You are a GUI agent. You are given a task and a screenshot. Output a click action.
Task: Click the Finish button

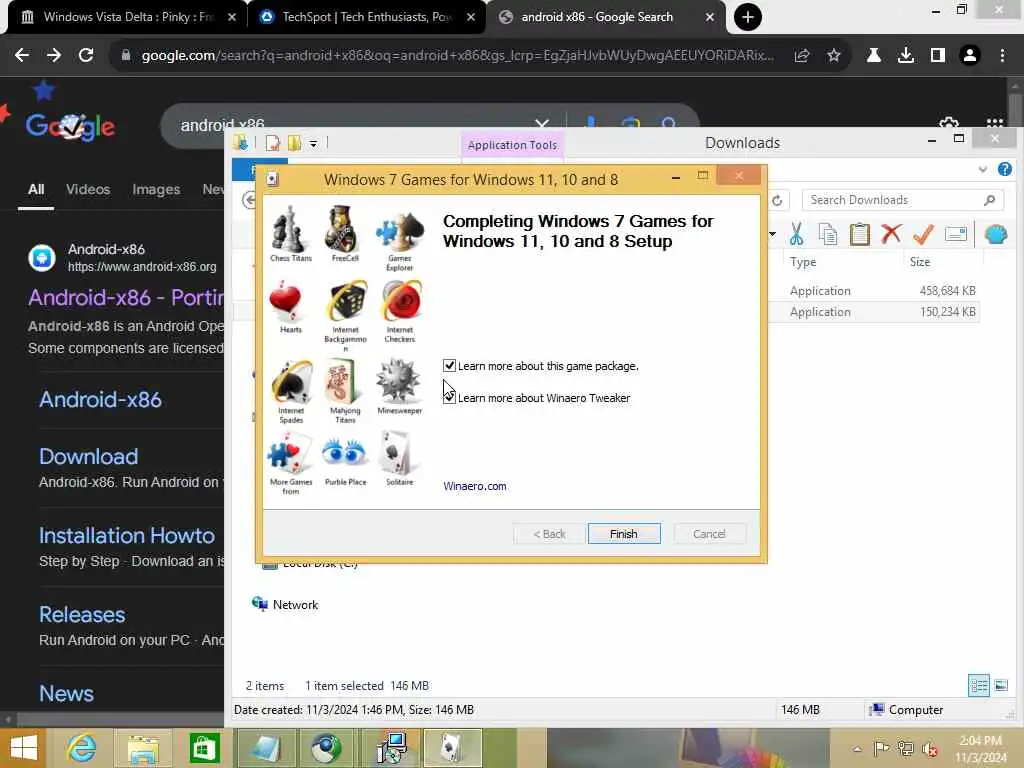pos(624,534)
